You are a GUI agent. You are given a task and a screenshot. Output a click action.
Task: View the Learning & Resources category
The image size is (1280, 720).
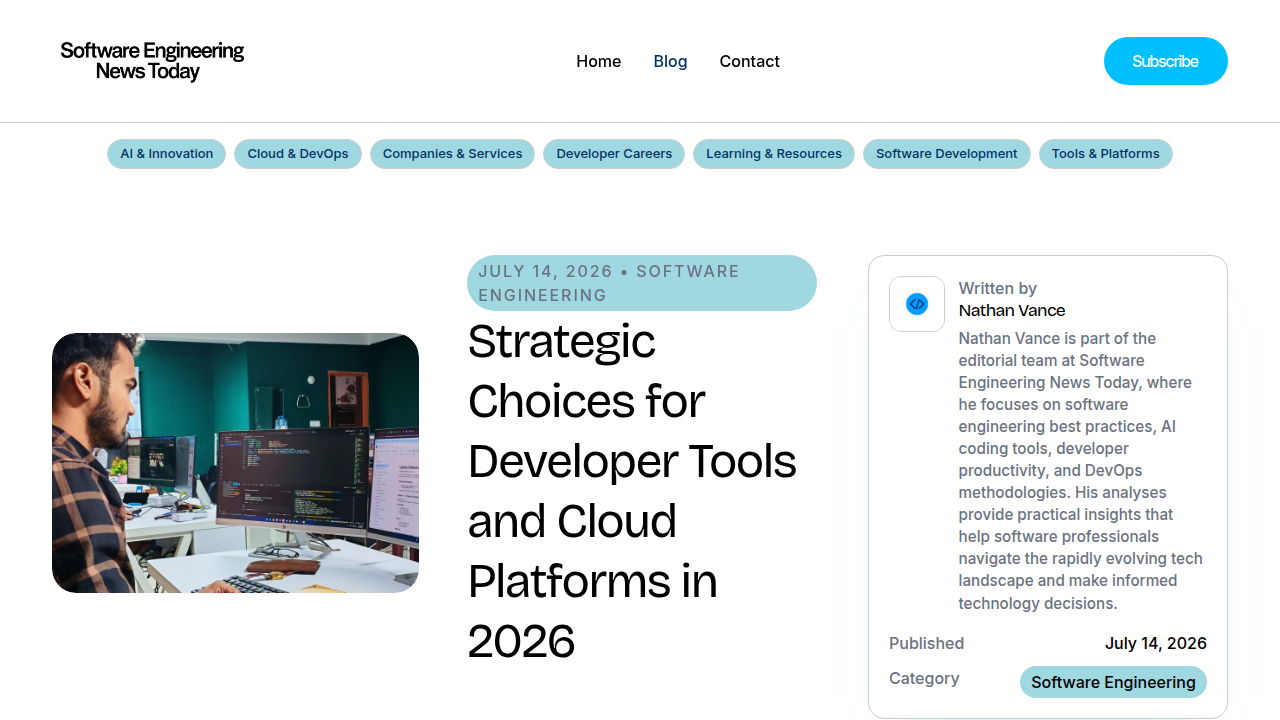pyautogui.click(x=774, y=154)
